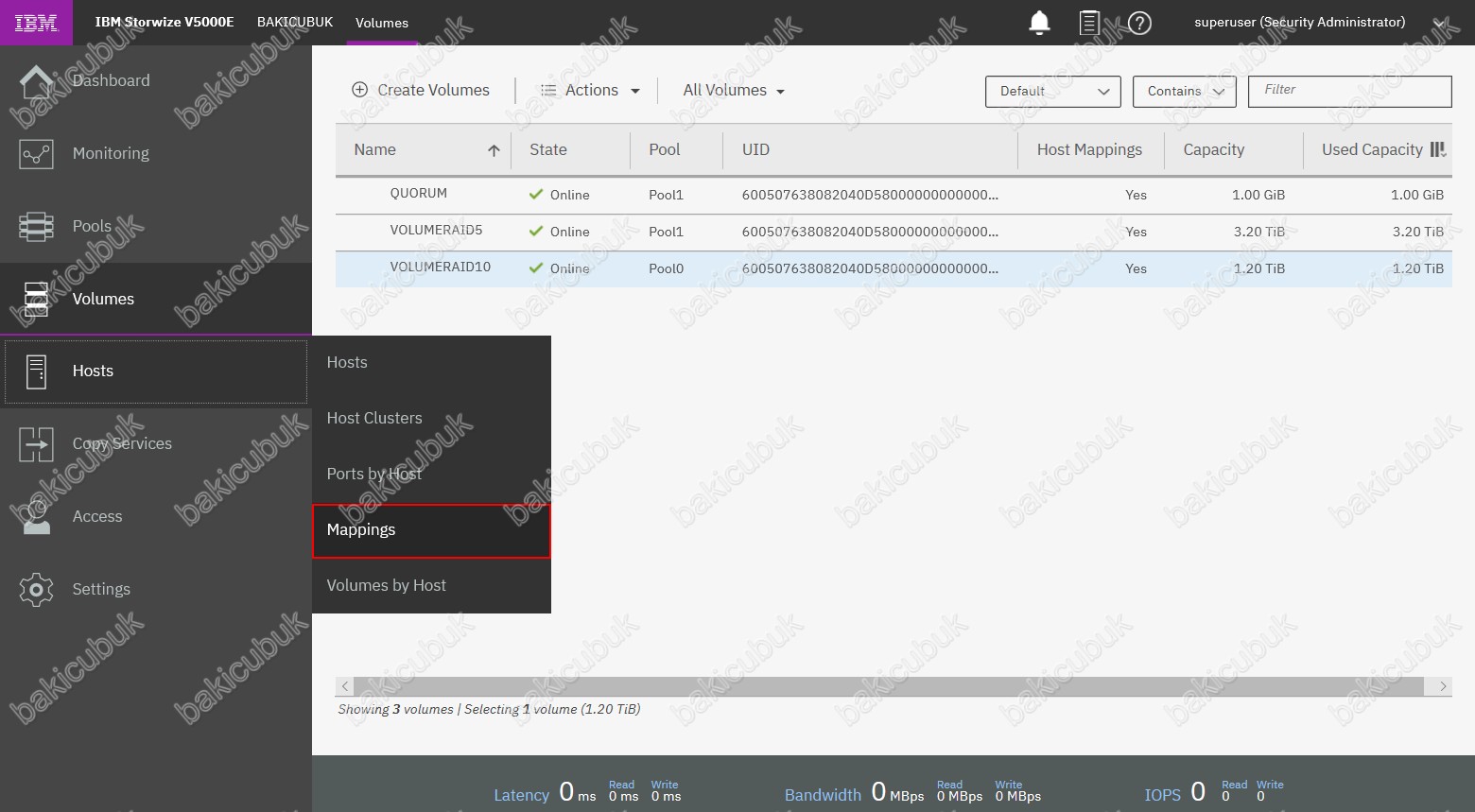This screenshot has height=812, width=1475.
Task: Click the Monitoring graph icon
Action: [x=36, y=154]
